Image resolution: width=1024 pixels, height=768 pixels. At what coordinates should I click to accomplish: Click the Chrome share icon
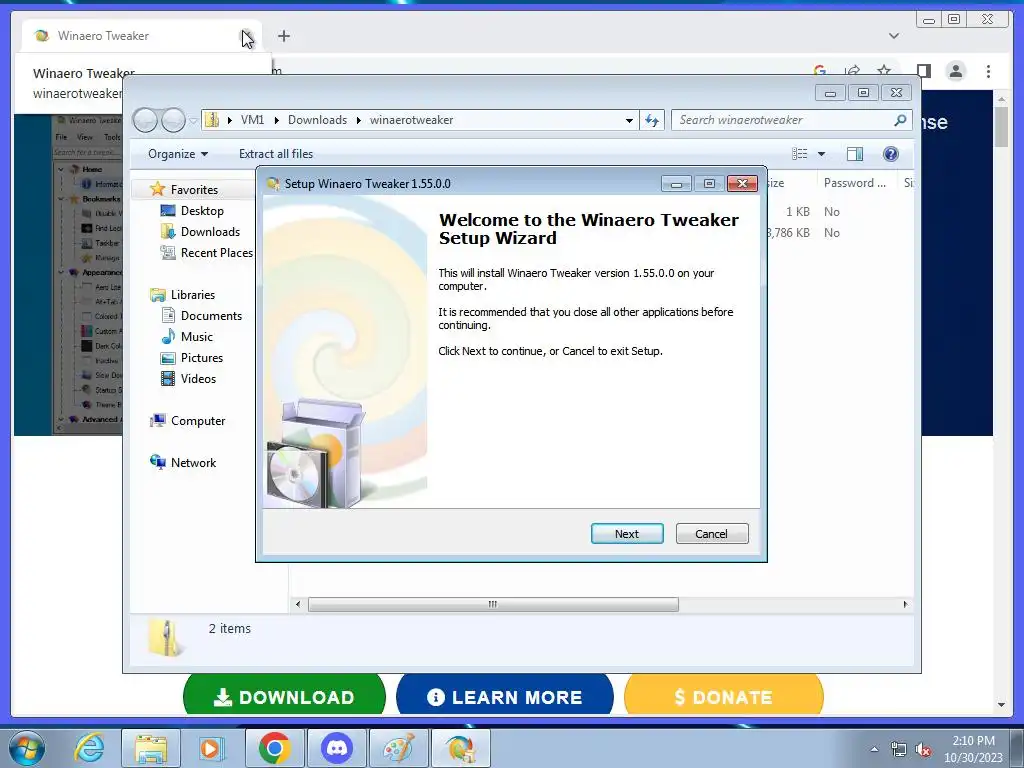(x=852, y=71)
